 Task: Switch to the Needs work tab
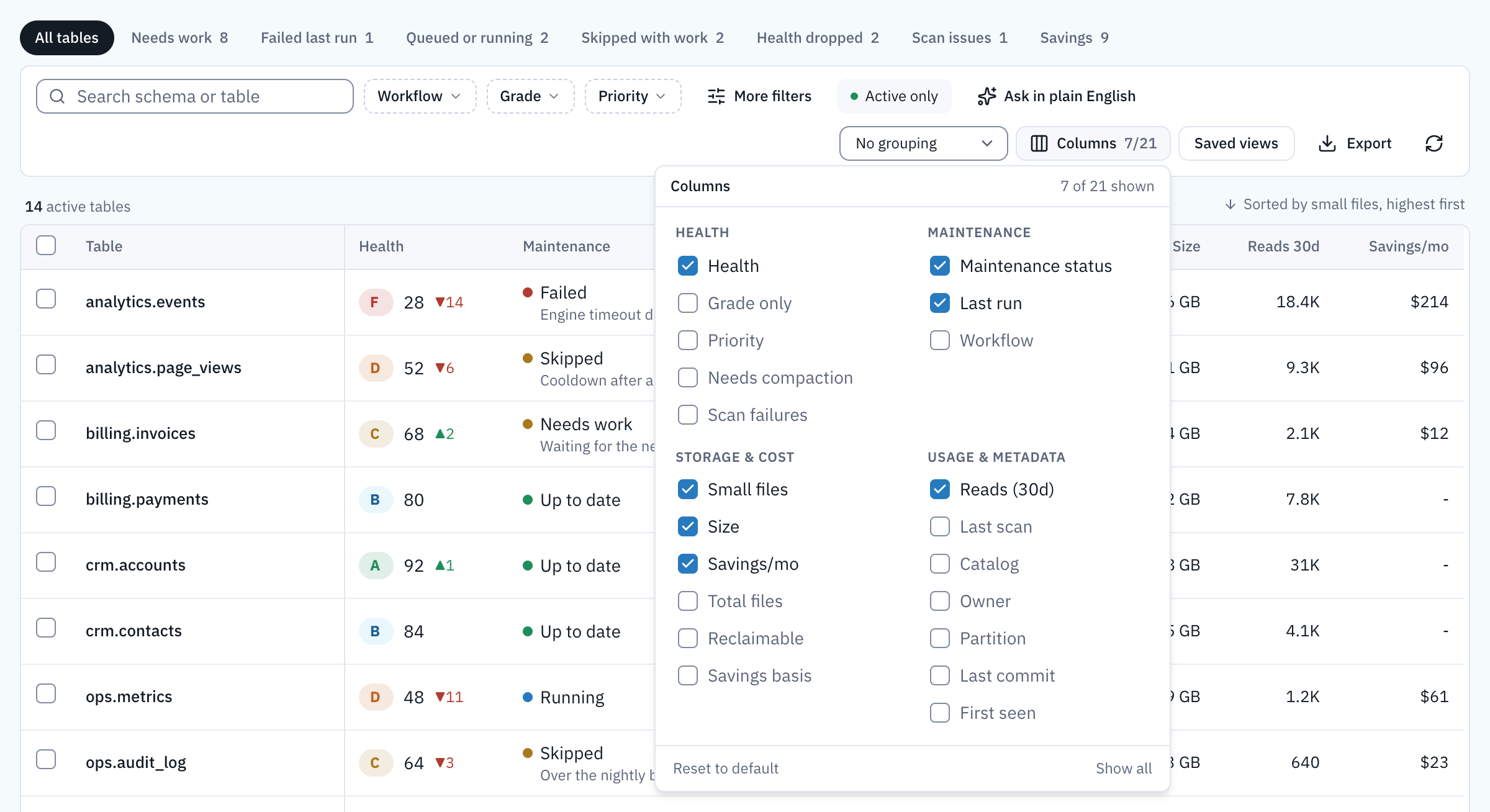click(x=179, y=38)
